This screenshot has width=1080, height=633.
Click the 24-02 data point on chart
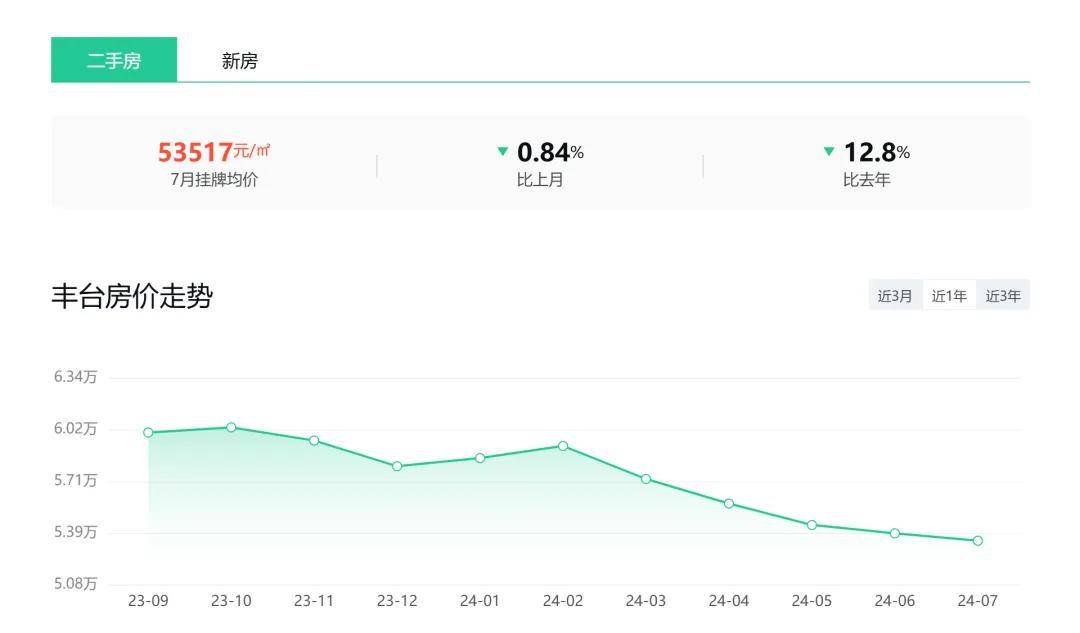(563, 446)
